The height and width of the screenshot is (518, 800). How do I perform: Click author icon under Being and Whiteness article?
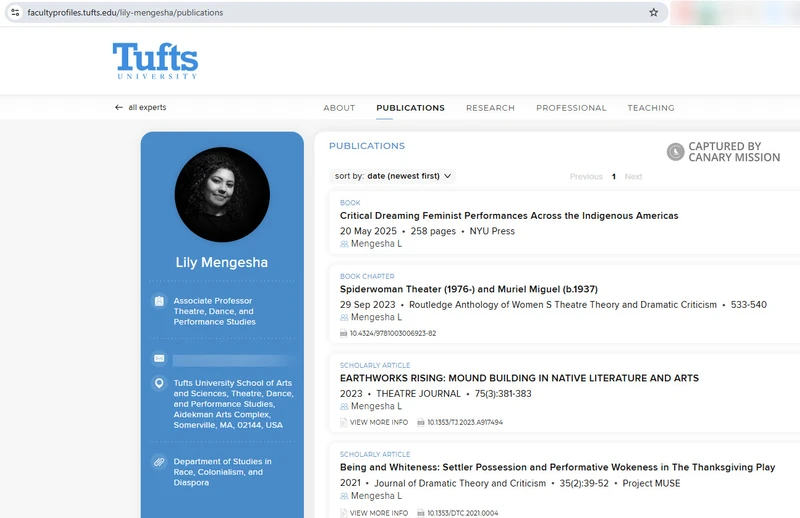point(344,496)
